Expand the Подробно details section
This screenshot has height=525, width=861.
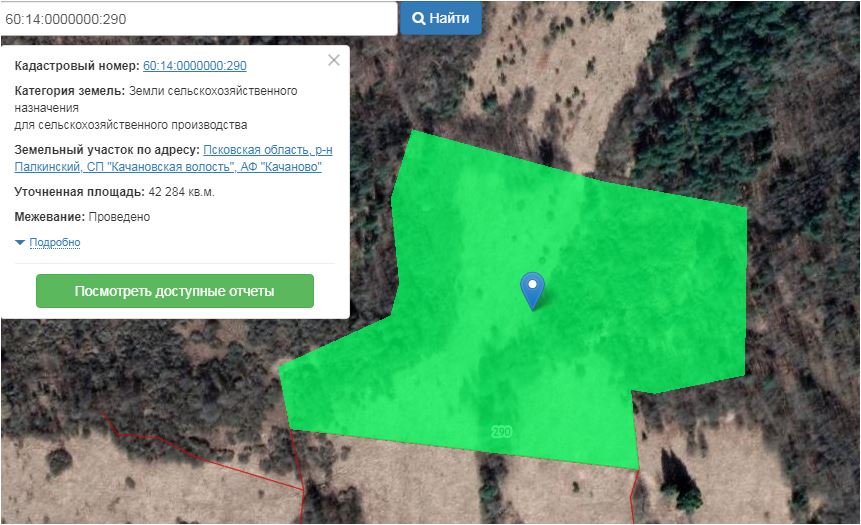click(54, 242)
